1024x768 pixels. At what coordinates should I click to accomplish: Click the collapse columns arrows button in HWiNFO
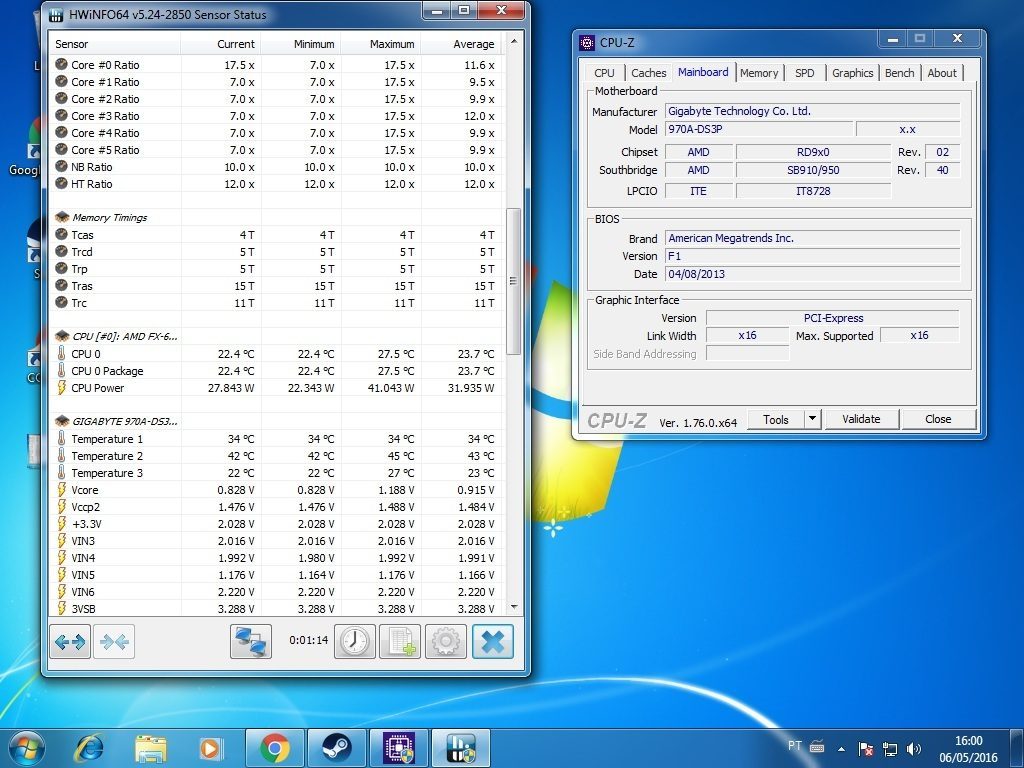(x=114, y=641)
